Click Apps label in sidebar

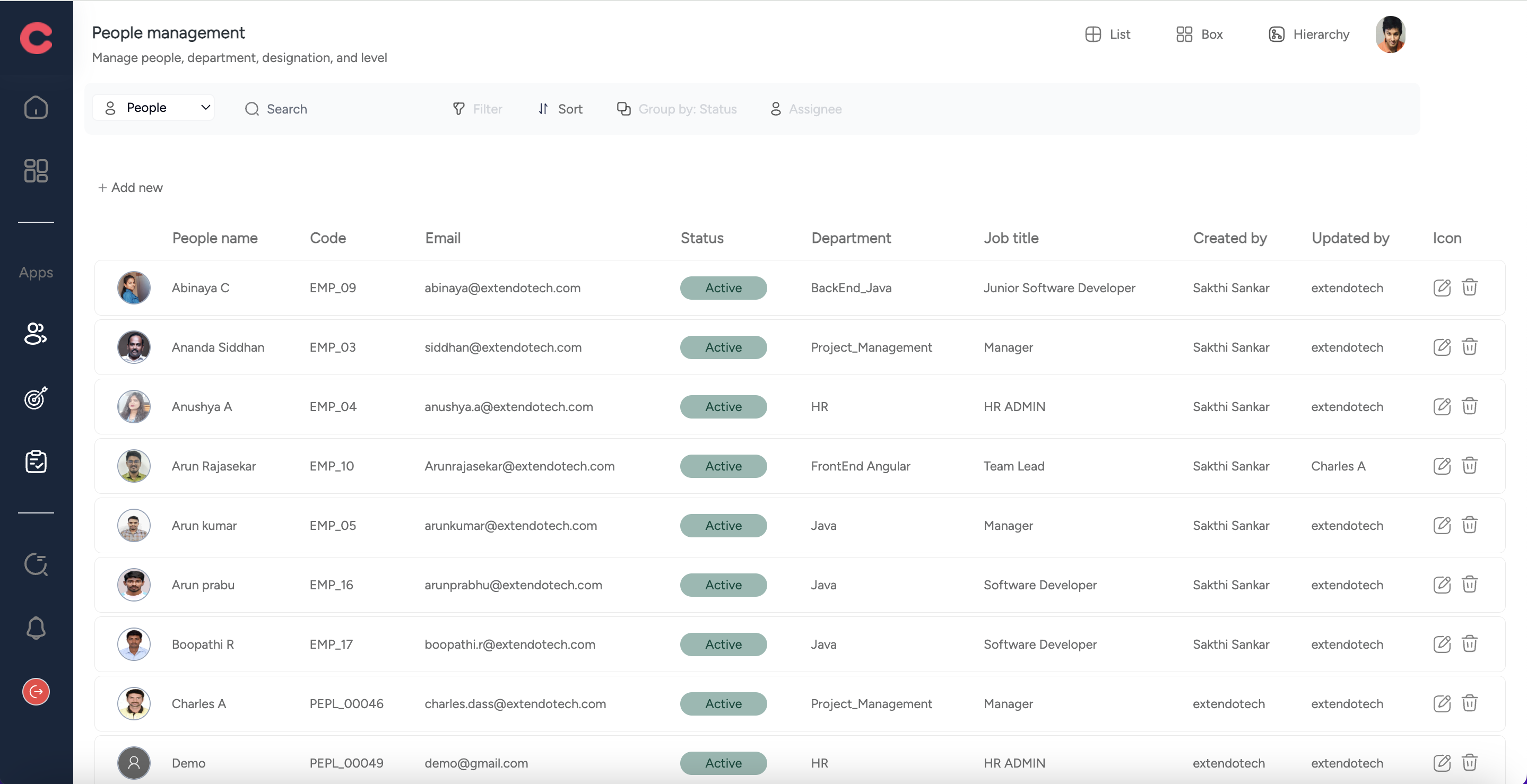pos(36,273)
